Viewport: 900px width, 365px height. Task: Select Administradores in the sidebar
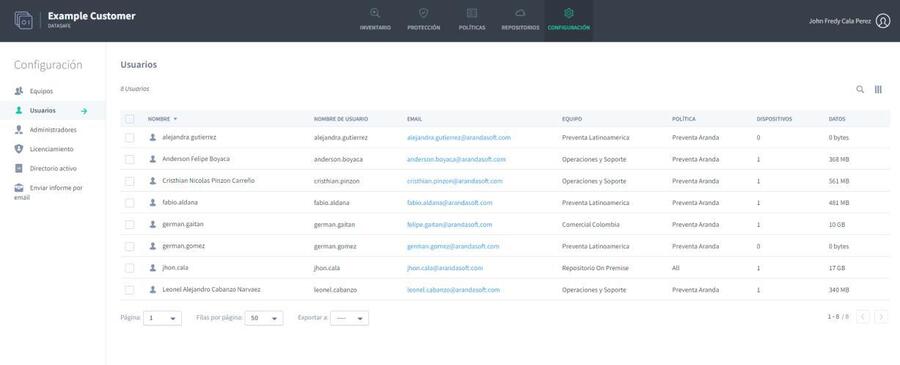[53, 130]
